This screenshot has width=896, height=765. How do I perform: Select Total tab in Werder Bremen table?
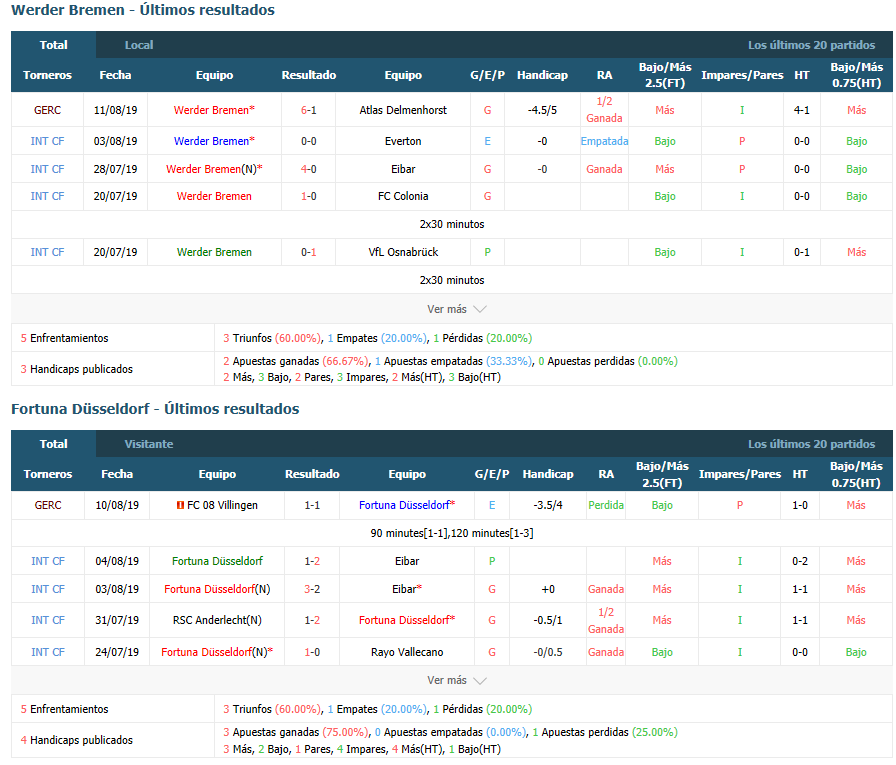tap(53, 45)
